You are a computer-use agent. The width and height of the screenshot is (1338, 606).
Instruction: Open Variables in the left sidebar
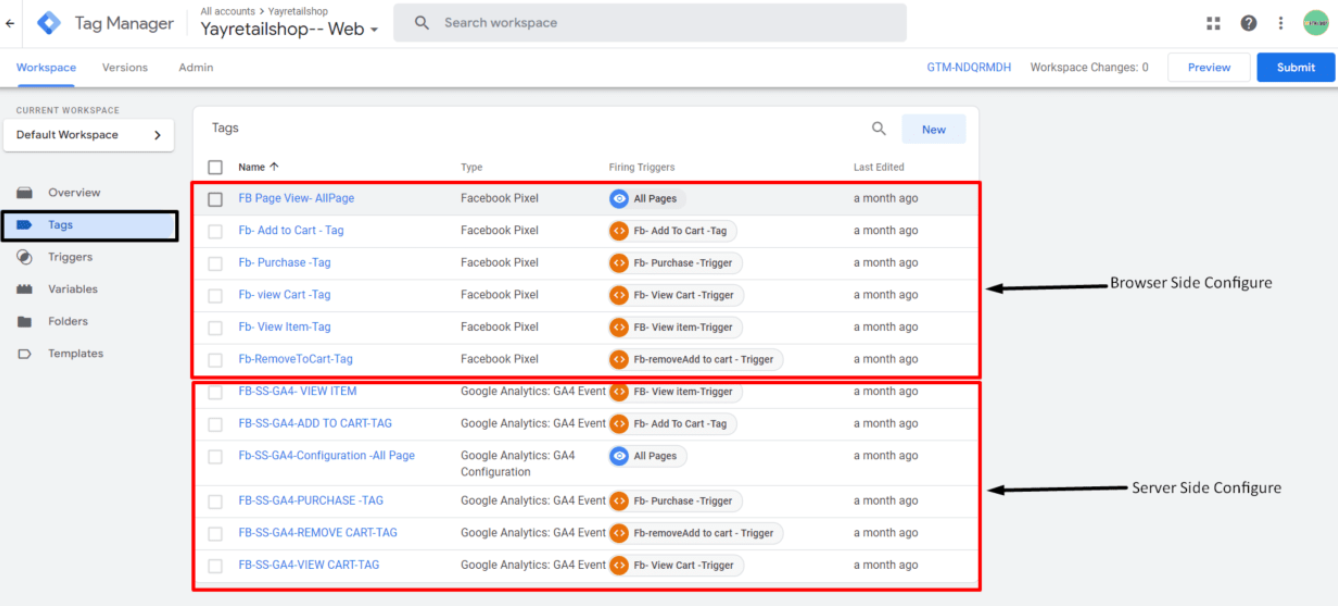click(x=72, y=289)
